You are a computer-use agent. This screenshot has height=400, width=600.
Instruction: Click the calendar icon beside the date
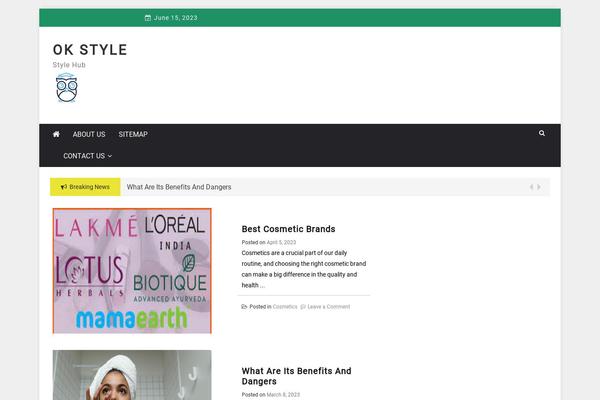click(x=148, y=18)
